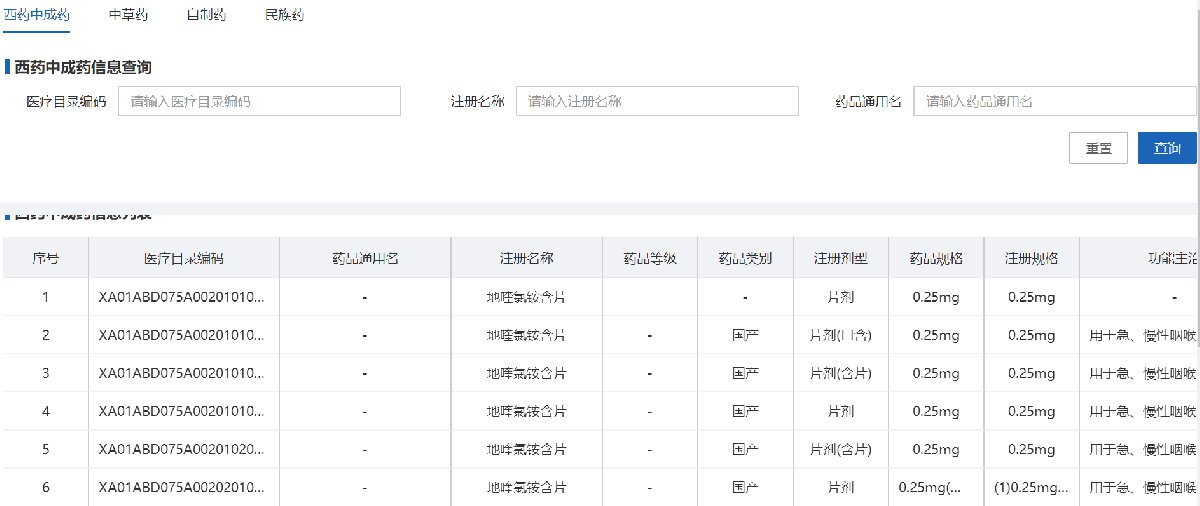Click 片剂(口含) cell in row 2
The image size is (1200, 506).
click(840, 335)
